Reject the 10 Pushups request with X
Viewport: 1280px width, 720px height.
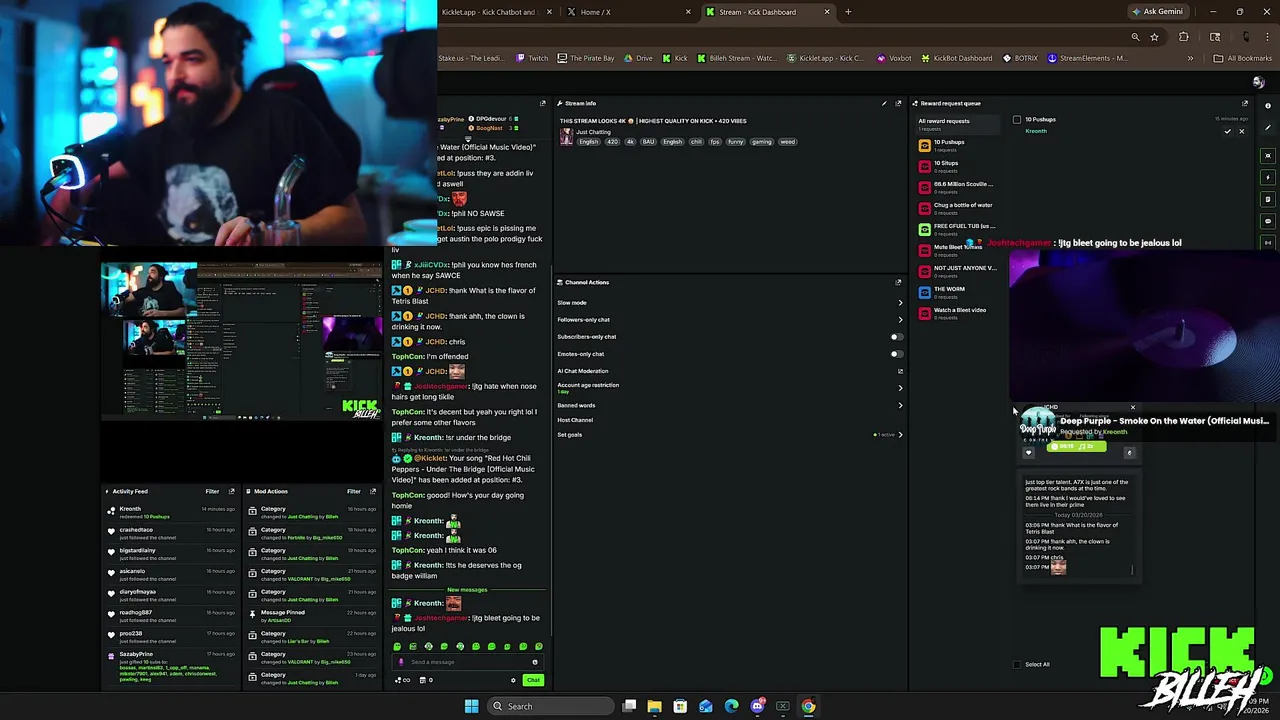click(1242, 131)
